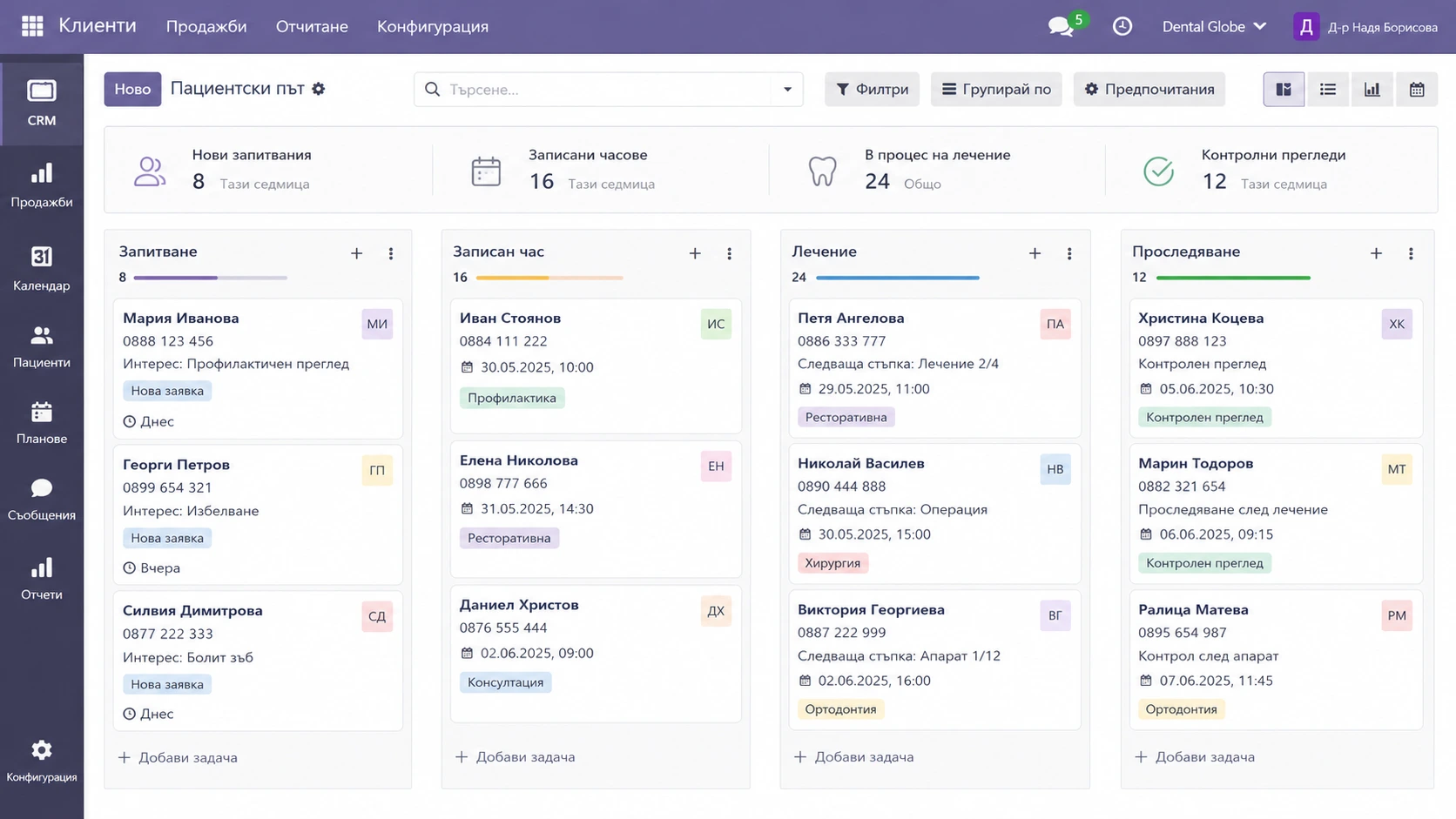The height and width of the screenshot is (819, 1456).
Task: Click the МИ avatar on Мария Иванова
Action: pos(377,324)
